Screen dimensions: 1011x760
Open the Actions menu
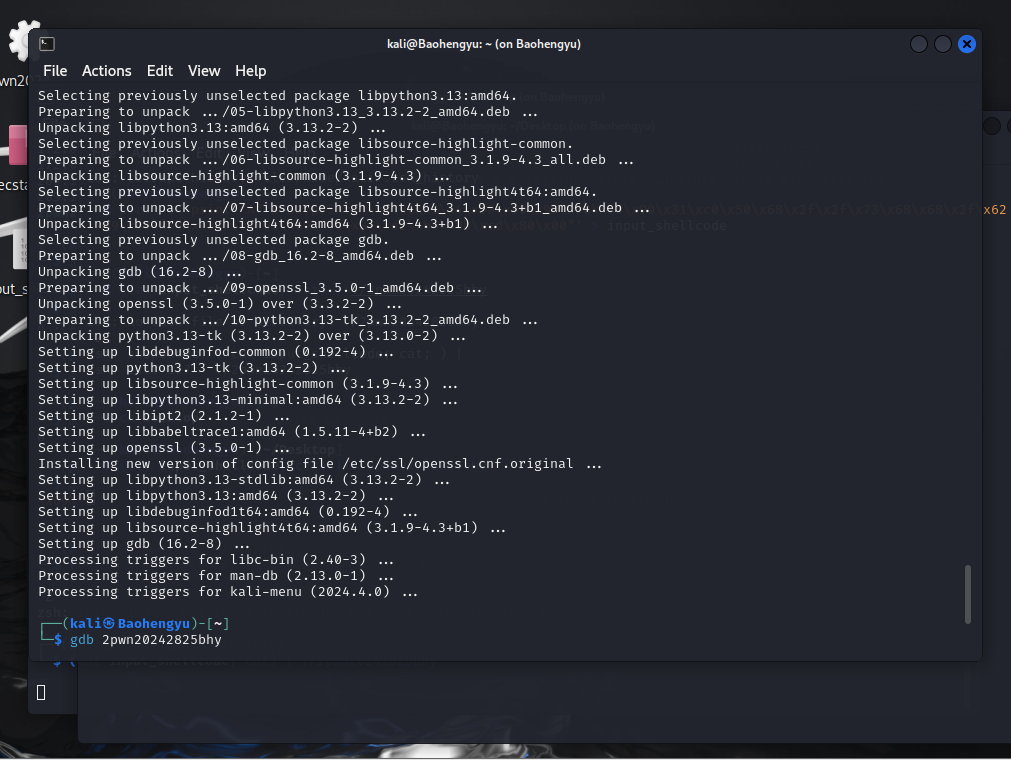[106, 71]
